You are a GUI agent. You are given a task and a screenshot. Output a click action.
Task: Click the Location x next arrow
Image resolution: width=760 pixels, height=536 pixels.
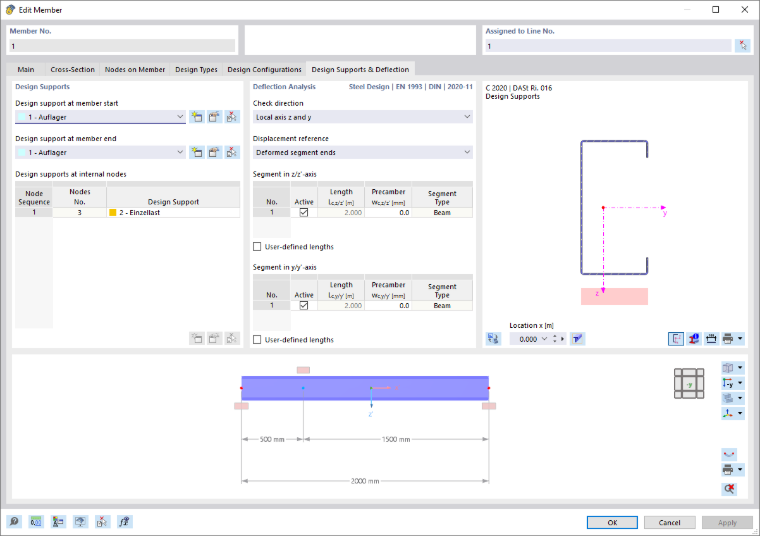(x=562, y=339)
